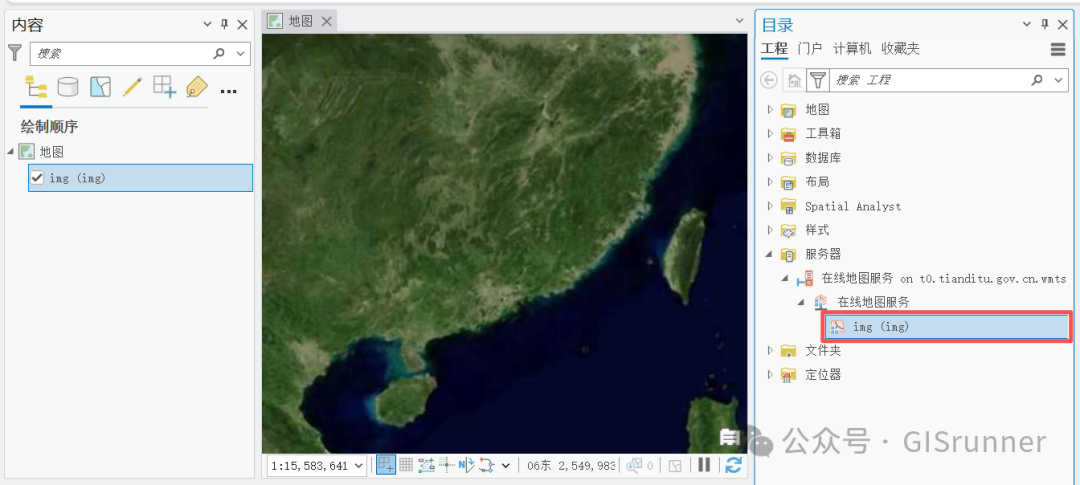Switch to the 门户 tab in Catalog
Screen dimensions: 1080x485
click(x=810, y=49)
